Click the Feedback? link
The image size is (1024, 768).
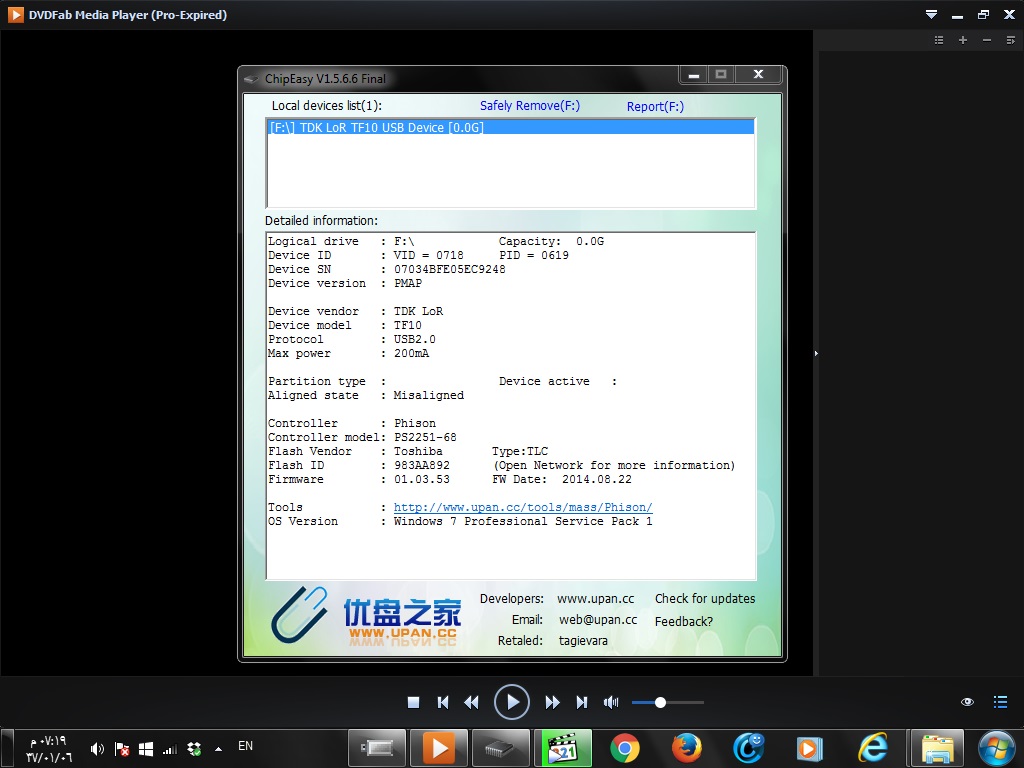pos(684,622)
